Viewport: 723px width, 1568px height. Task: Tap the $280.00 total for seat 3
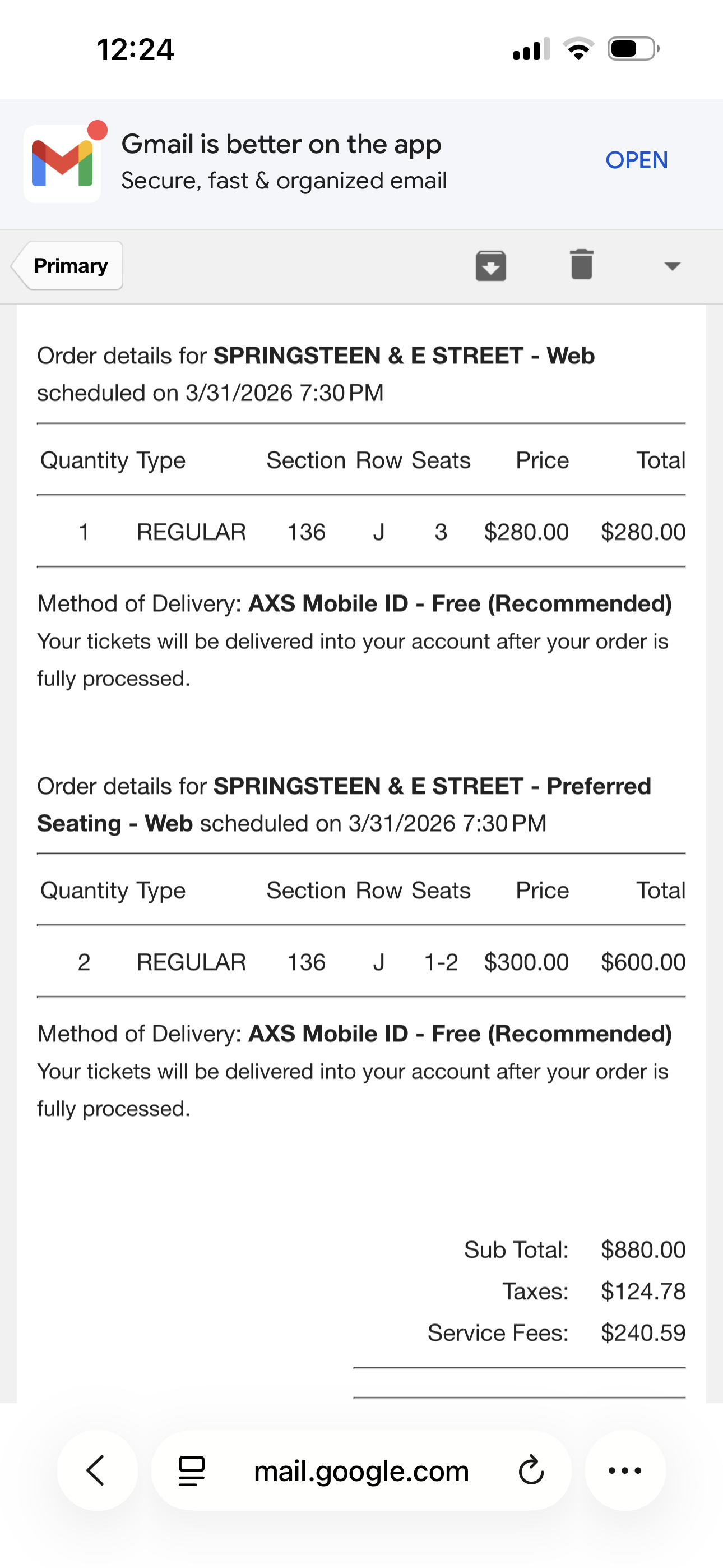click(x=643, y=532)
